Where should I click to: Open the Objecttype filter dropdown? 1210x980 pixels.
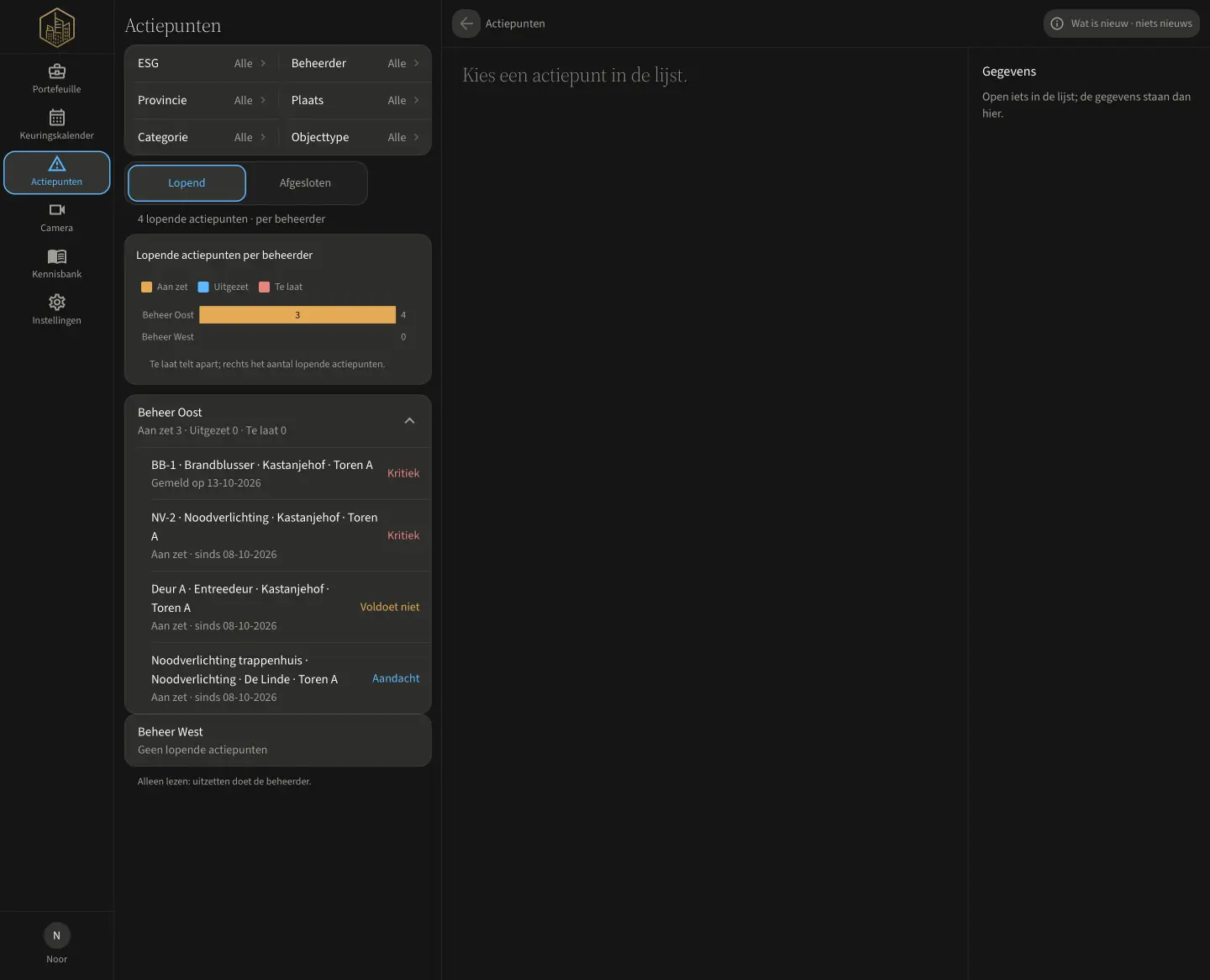point(355,137)
